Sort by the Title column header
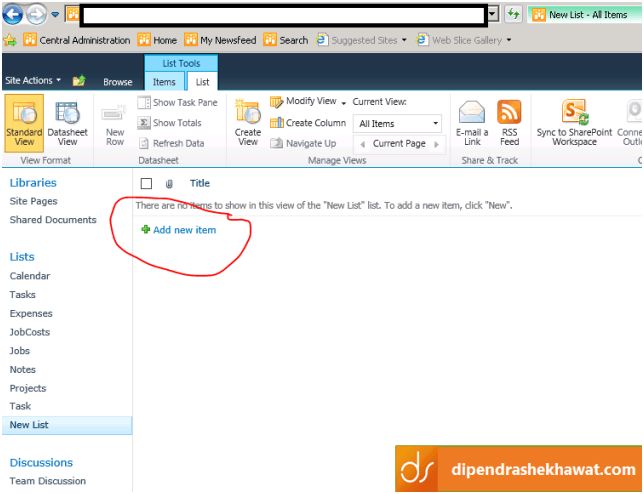The height and width of the screenshot is (494, 644). pyautogui.click(x=200, y=183)
